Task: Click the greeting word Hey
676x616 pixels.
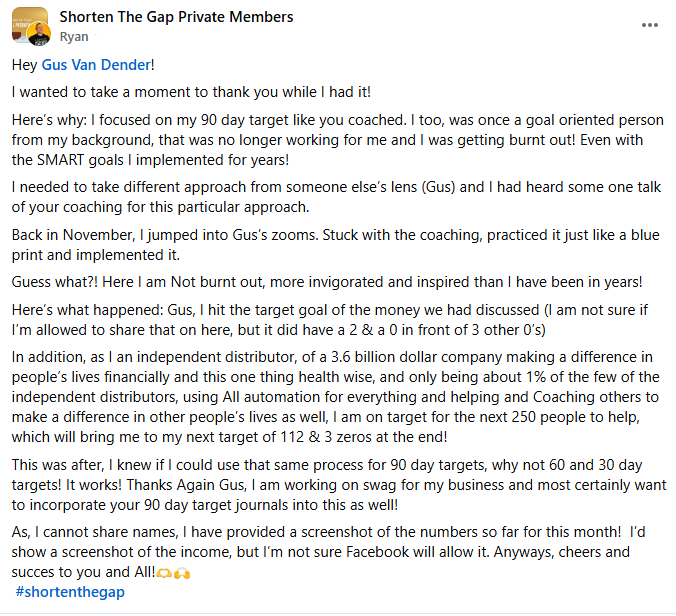Action: coord(25,65)
